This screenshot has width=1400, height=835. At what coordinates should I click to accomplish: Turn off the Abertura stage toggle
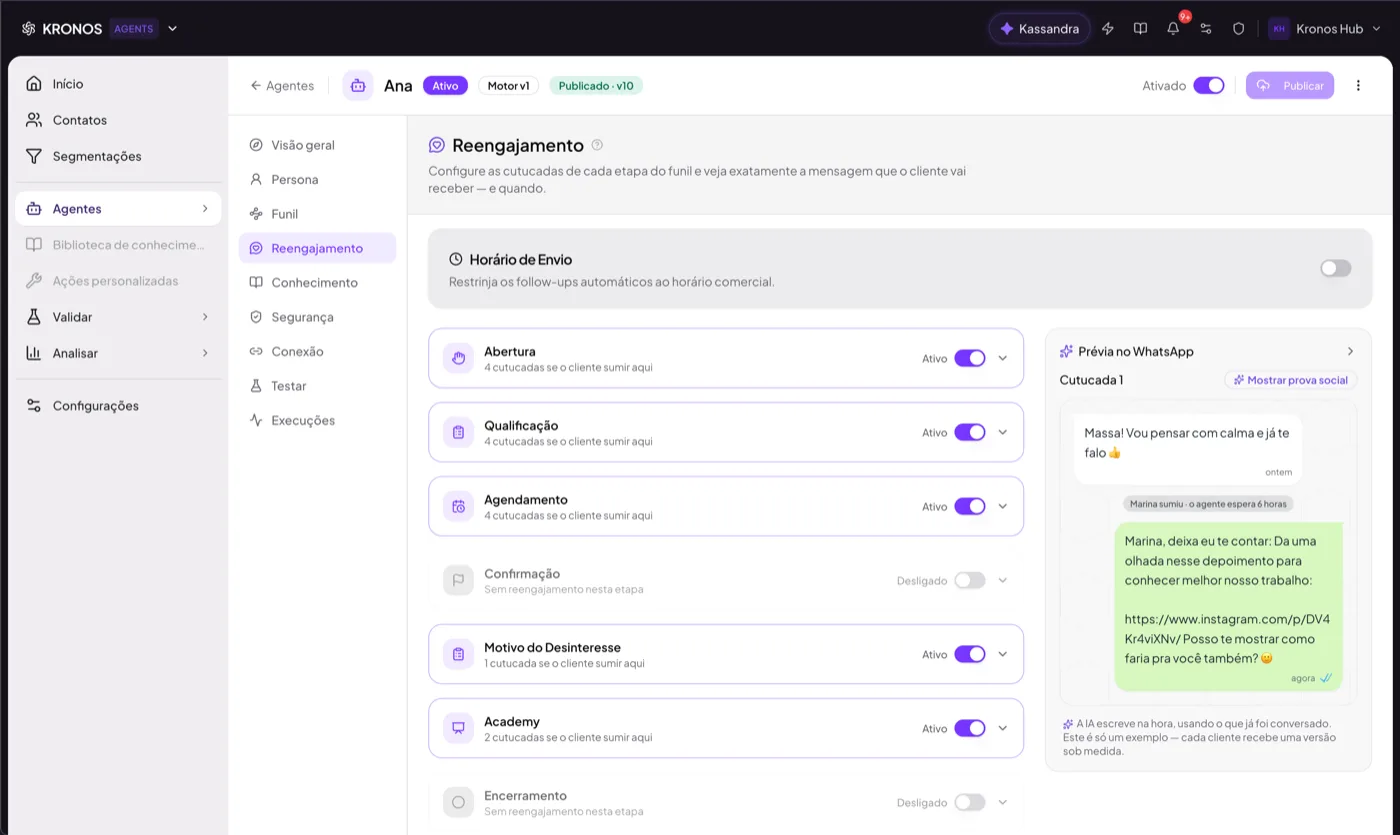point(970,358)
